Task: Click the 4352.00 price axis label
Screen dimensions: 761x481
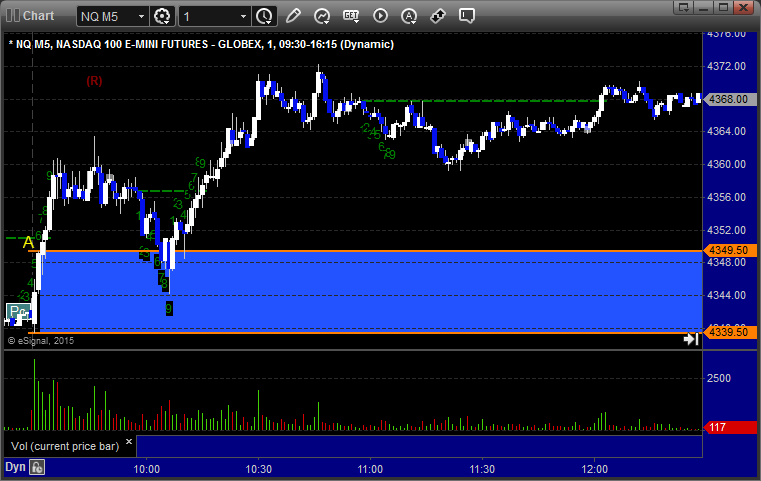Action: click(x=727, y=230)
